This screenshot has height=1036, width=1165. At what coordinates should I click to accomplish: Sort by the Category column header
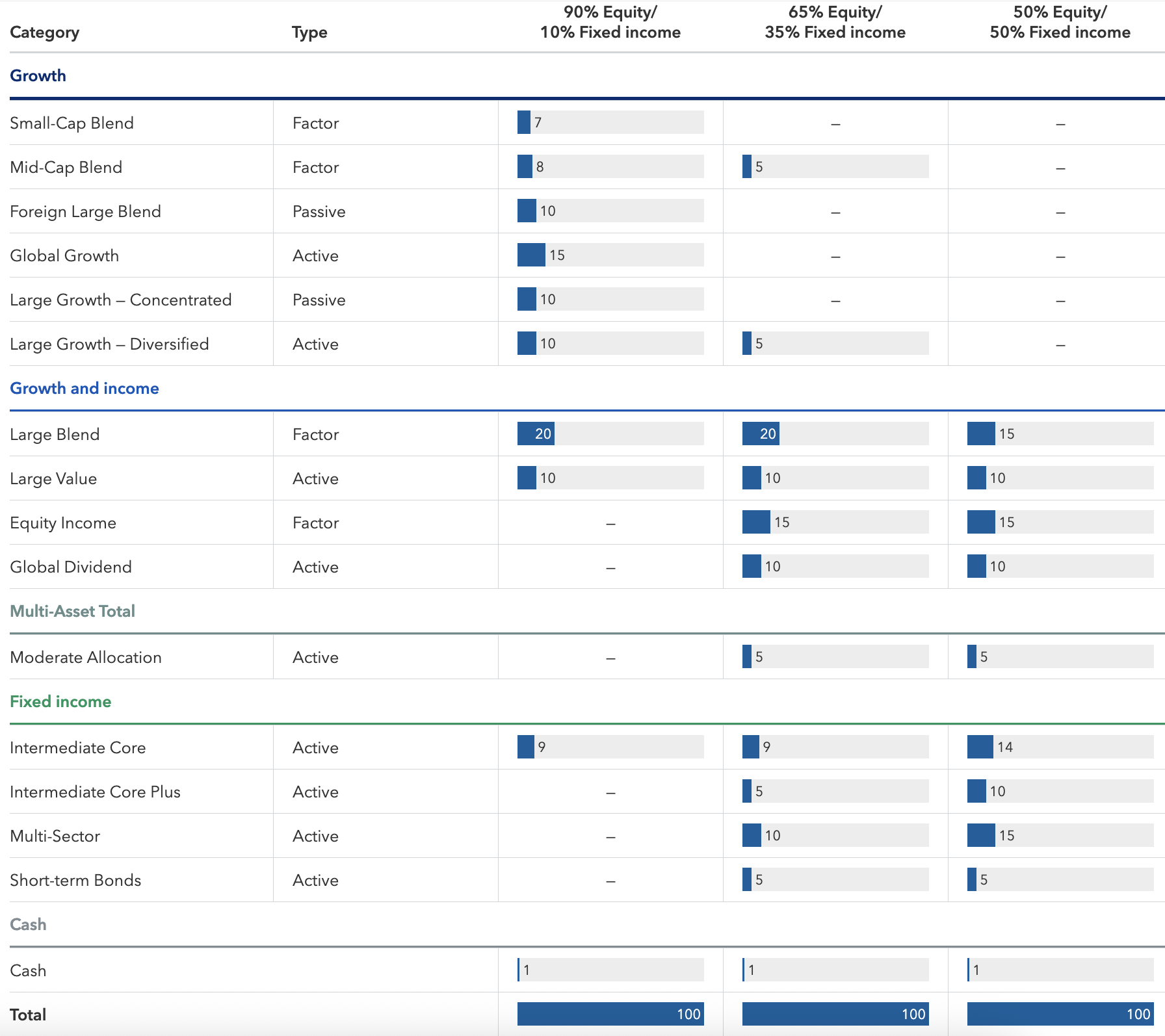(x=44, y=32)
